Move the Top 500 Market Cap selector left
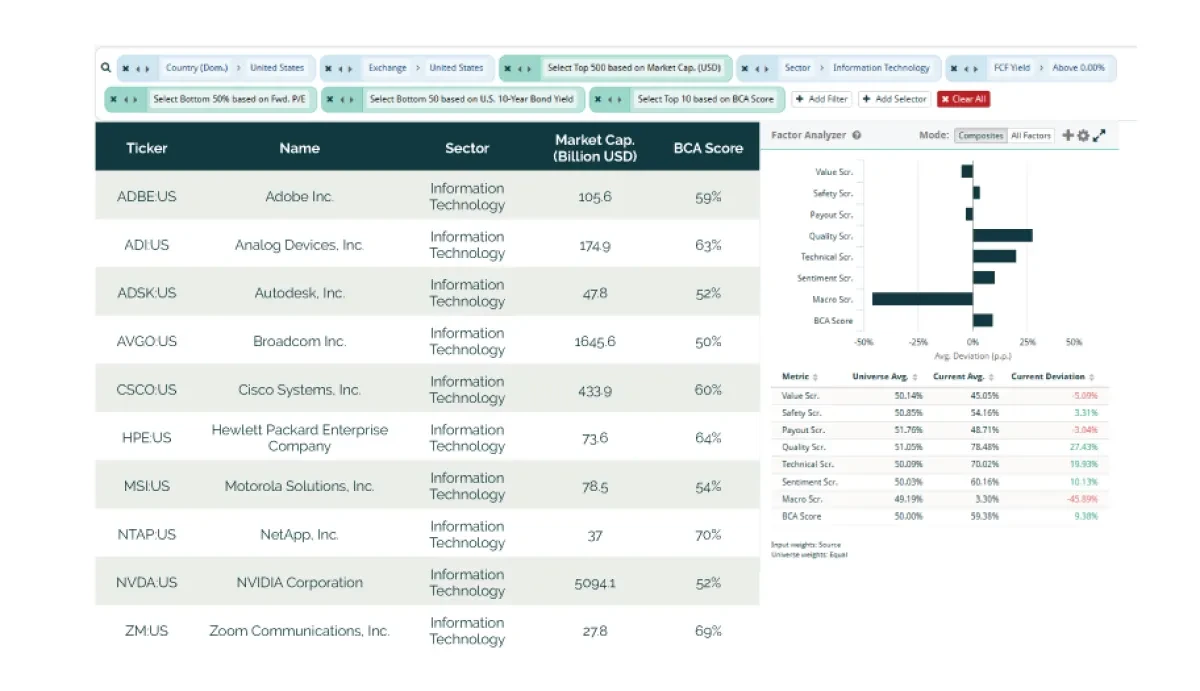This screenshot has width=1200, height=691. (x=520, y=68)
